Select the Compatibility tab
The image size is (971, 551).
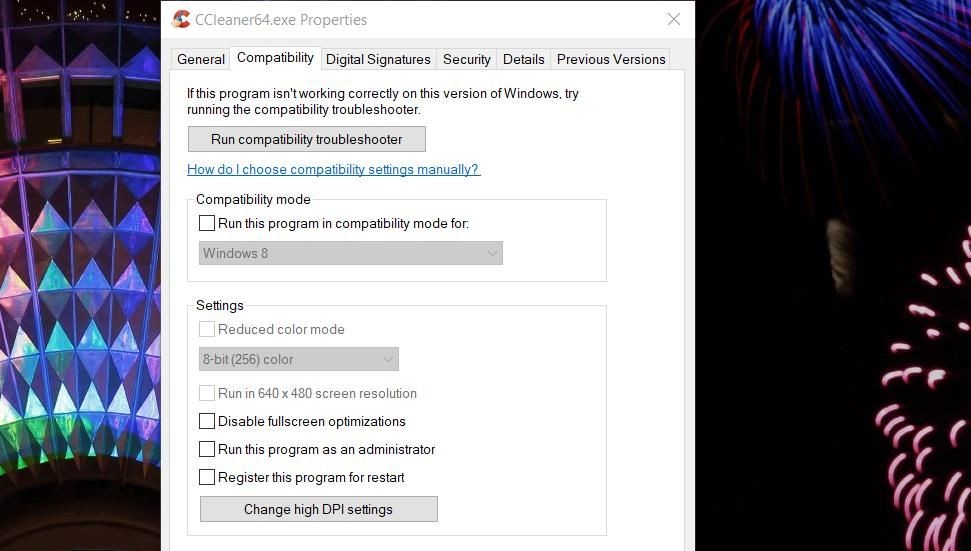click(276, 58)
